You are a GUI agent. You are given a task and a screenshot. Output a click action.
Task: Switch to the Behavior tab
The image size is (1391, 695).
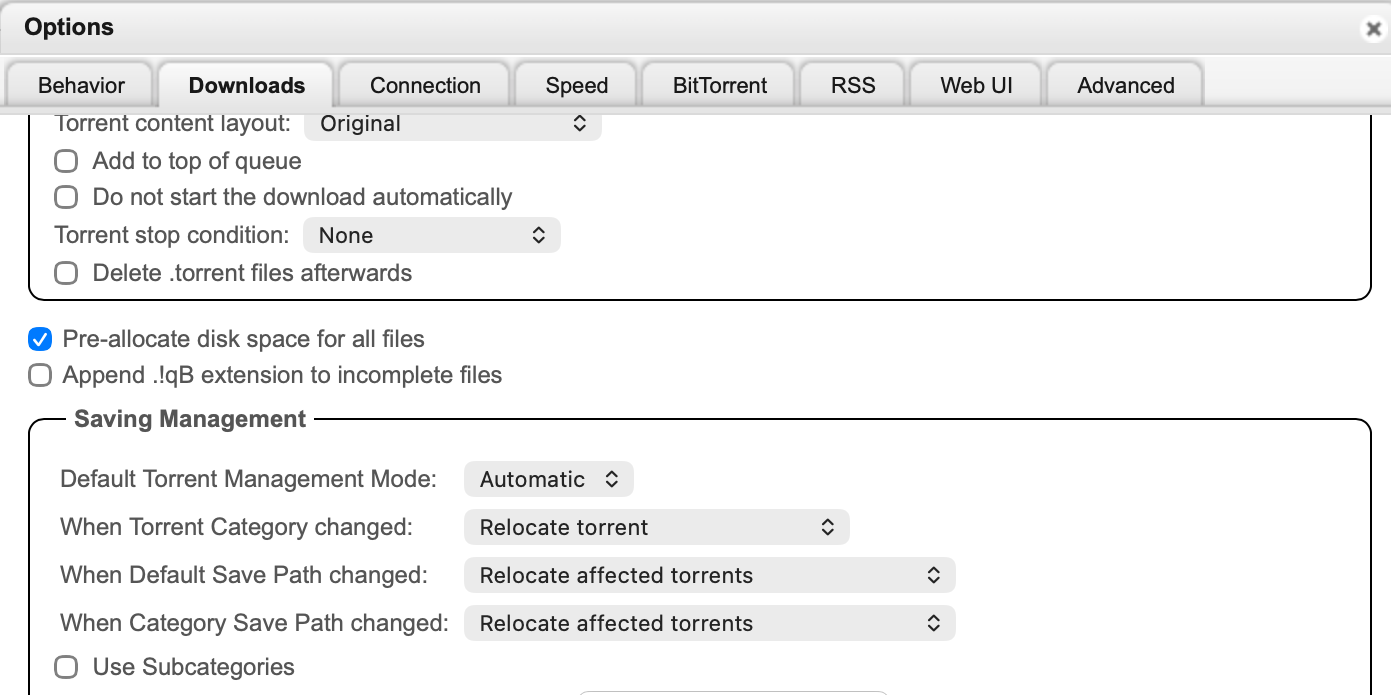[81, 86]
